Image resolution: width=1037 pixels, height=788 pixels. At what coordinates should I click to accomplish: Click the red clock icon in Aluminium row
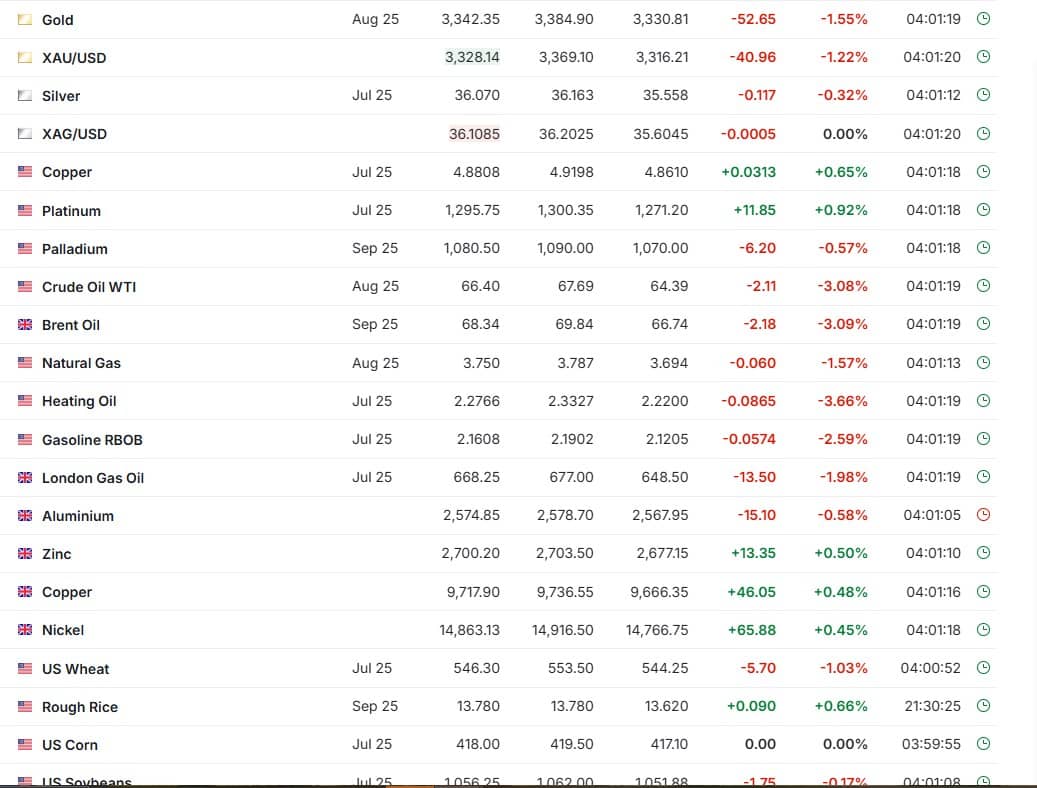point(983,516)
